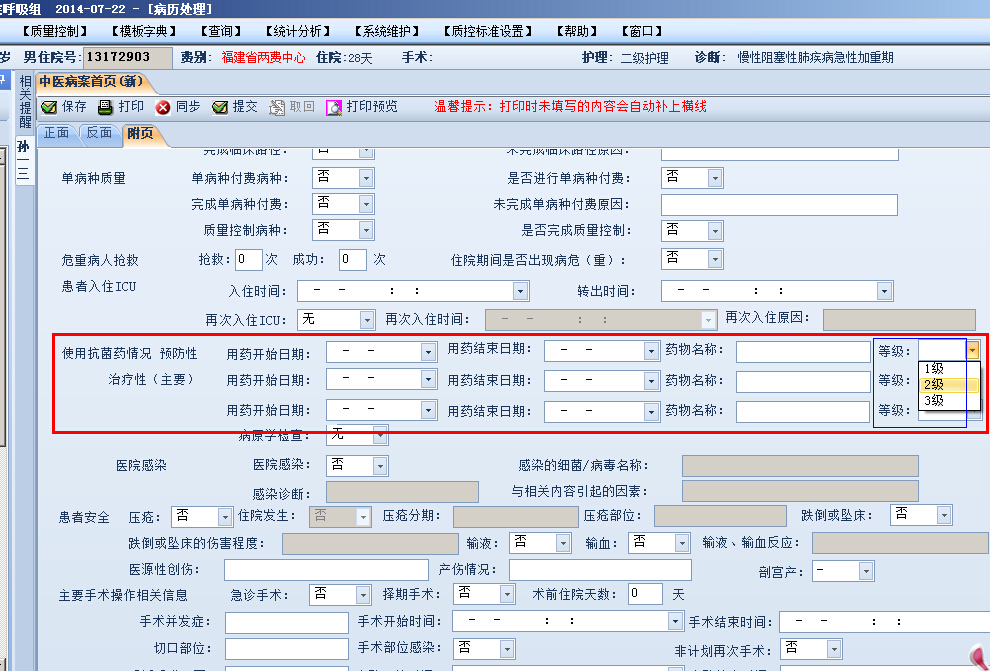The height and width of the screenshot is (671, 990).
Task: Click the 抢救 count input field
Action: tap(249, 259)
